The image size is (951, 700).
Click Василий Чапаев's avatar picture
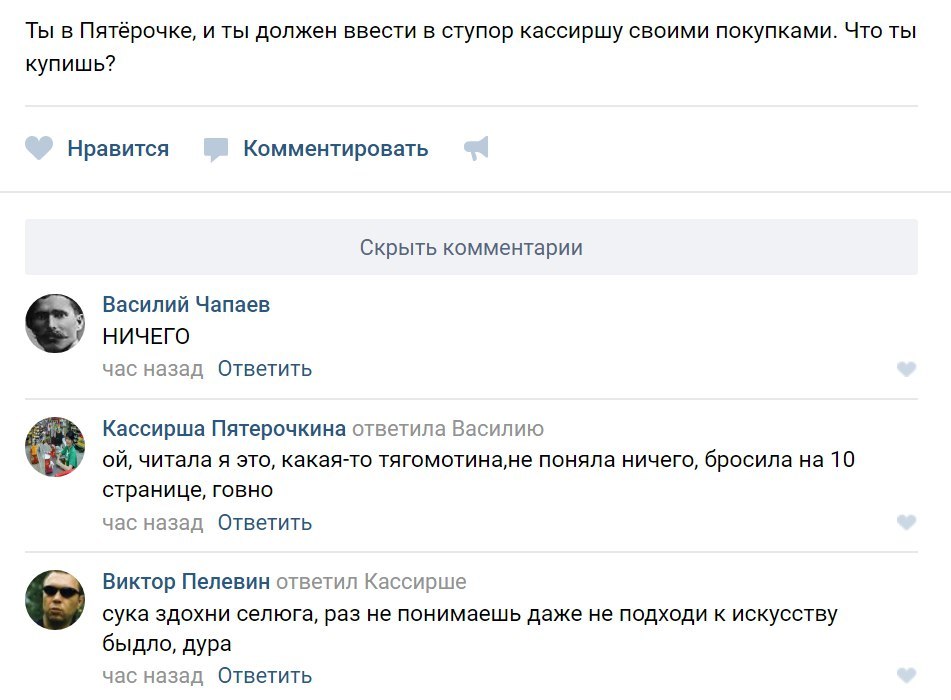(x=55, y=323)
